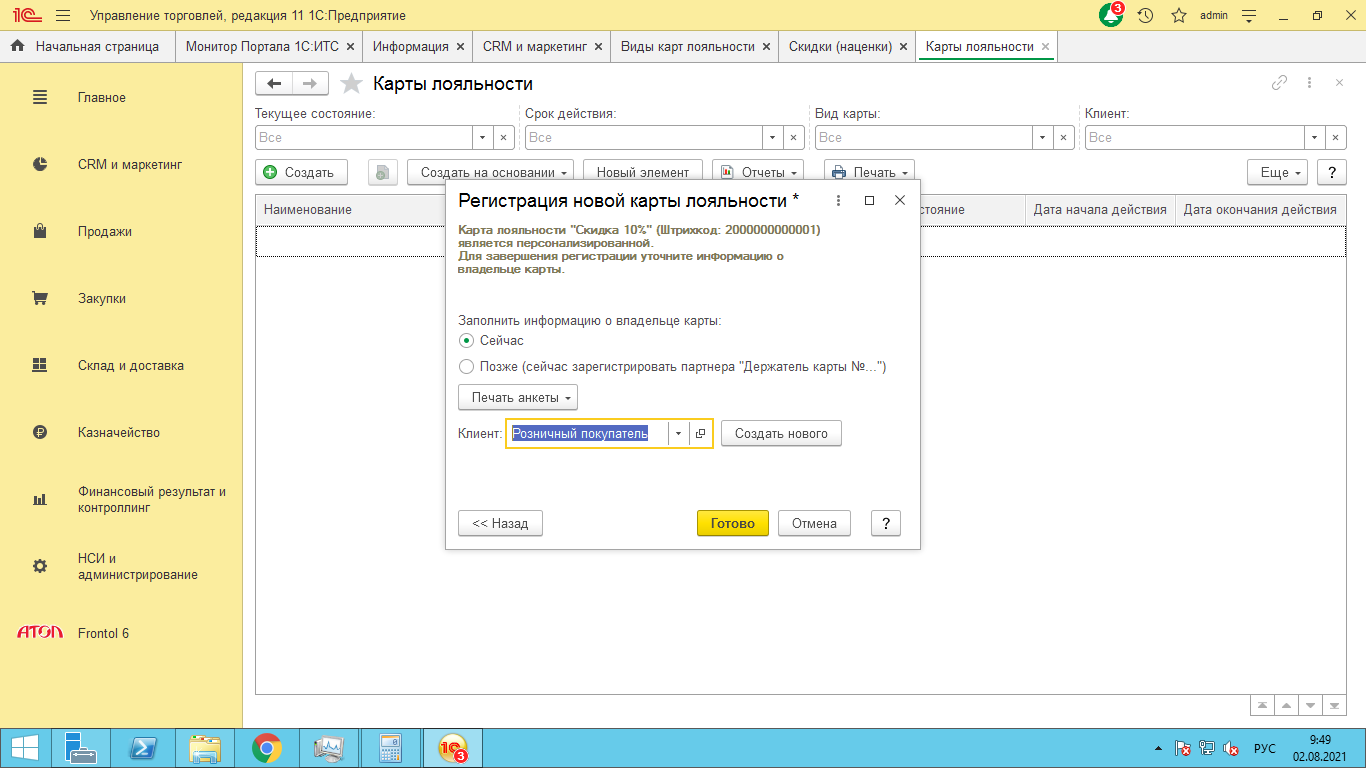Go forward with the right arrow button
Screen dimensions: 1366x768
click(x=310, y=84)
